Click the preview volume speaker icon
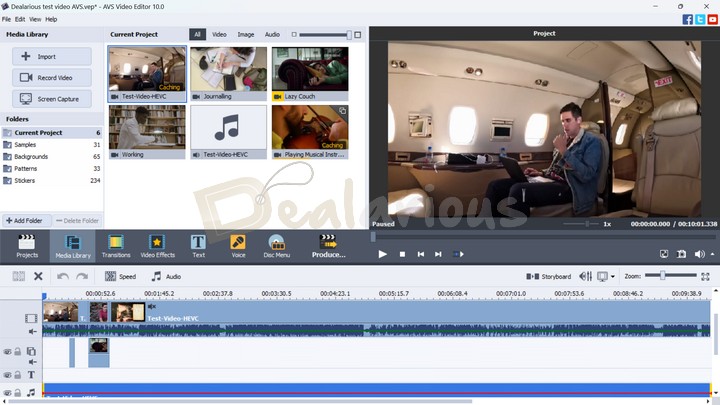The width and height of the screenshot is (720, 405). click(699, 254)
